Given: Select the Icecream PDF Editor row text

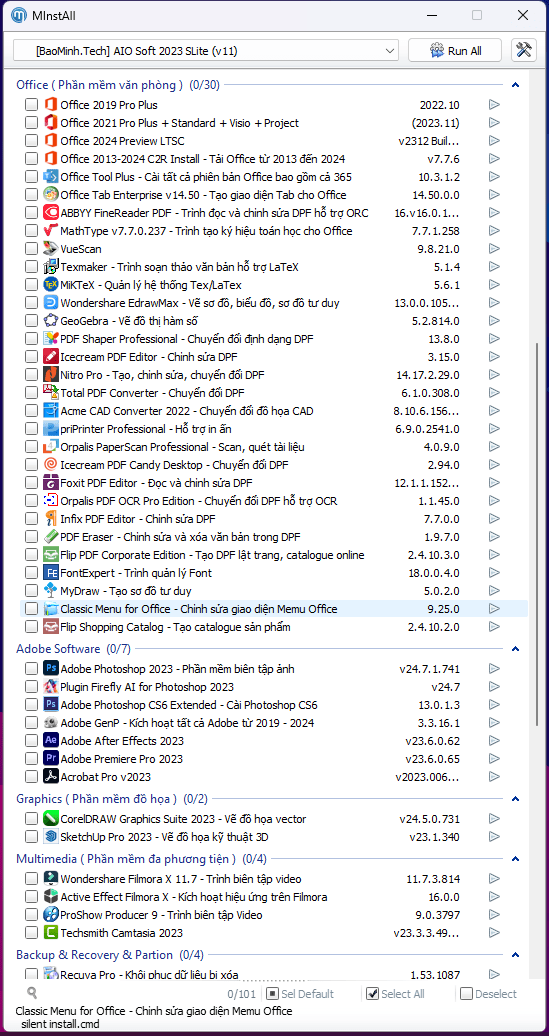Looking at the screenshot, I should pos(149,357).
